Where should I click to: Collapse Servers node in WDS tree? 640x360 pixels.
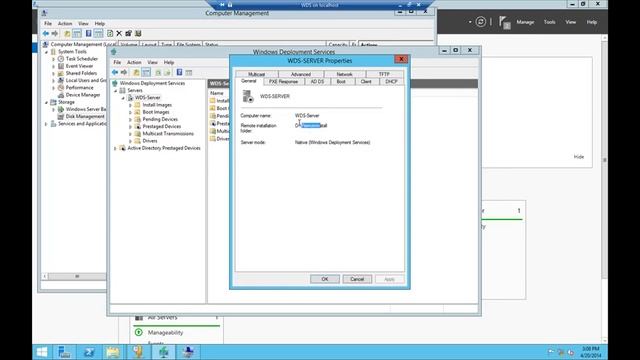116,91
